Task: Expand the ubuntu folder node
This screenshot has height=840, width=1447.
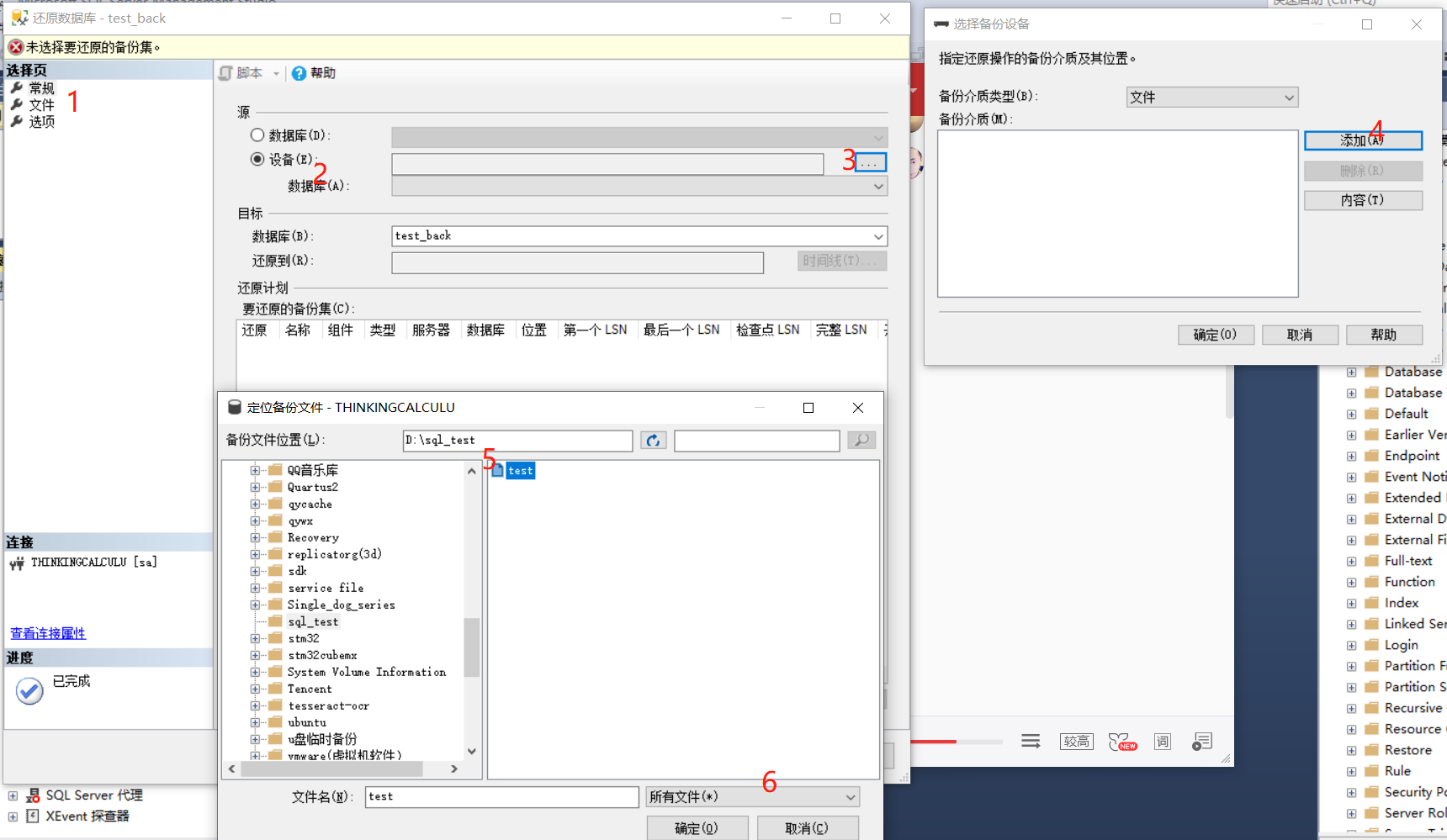Action: [255, 723]
